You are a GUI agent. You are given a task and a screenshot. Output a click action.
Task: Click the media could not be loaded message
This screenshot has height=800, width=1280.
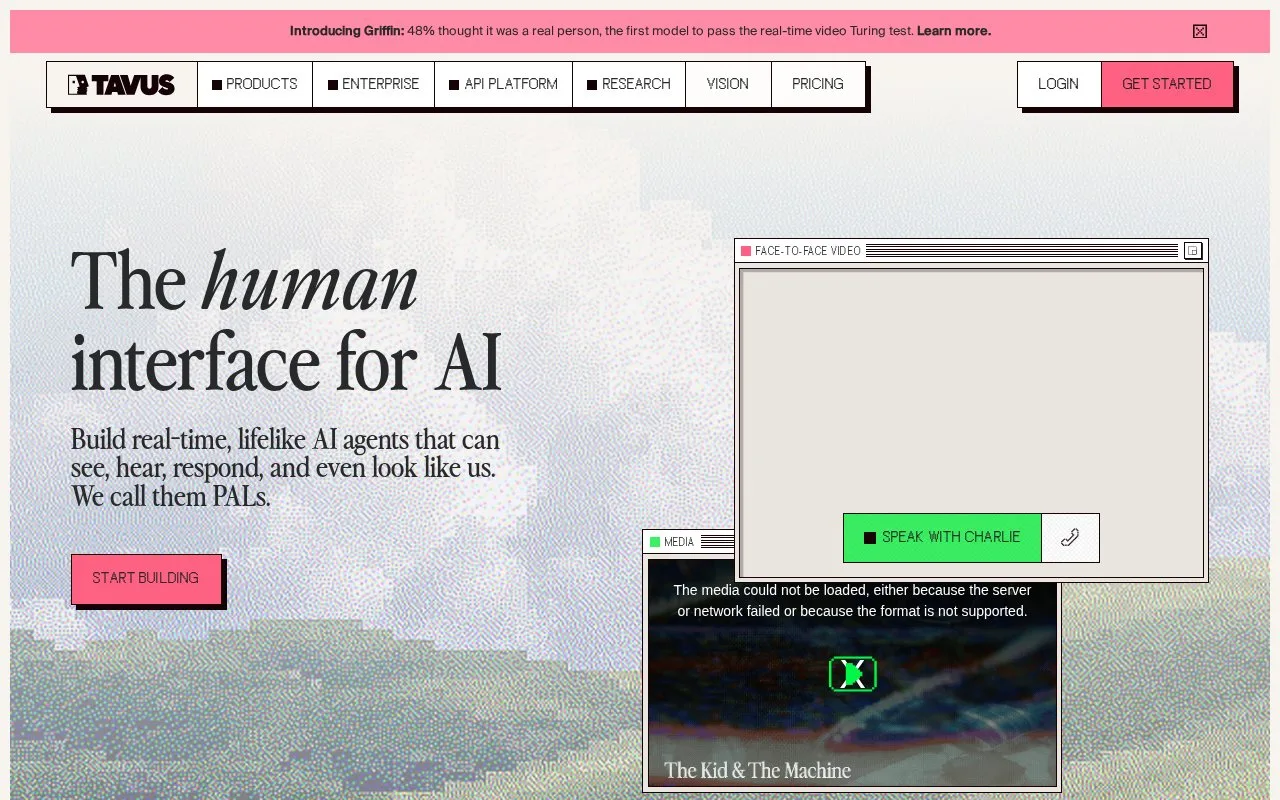[852, 601]
